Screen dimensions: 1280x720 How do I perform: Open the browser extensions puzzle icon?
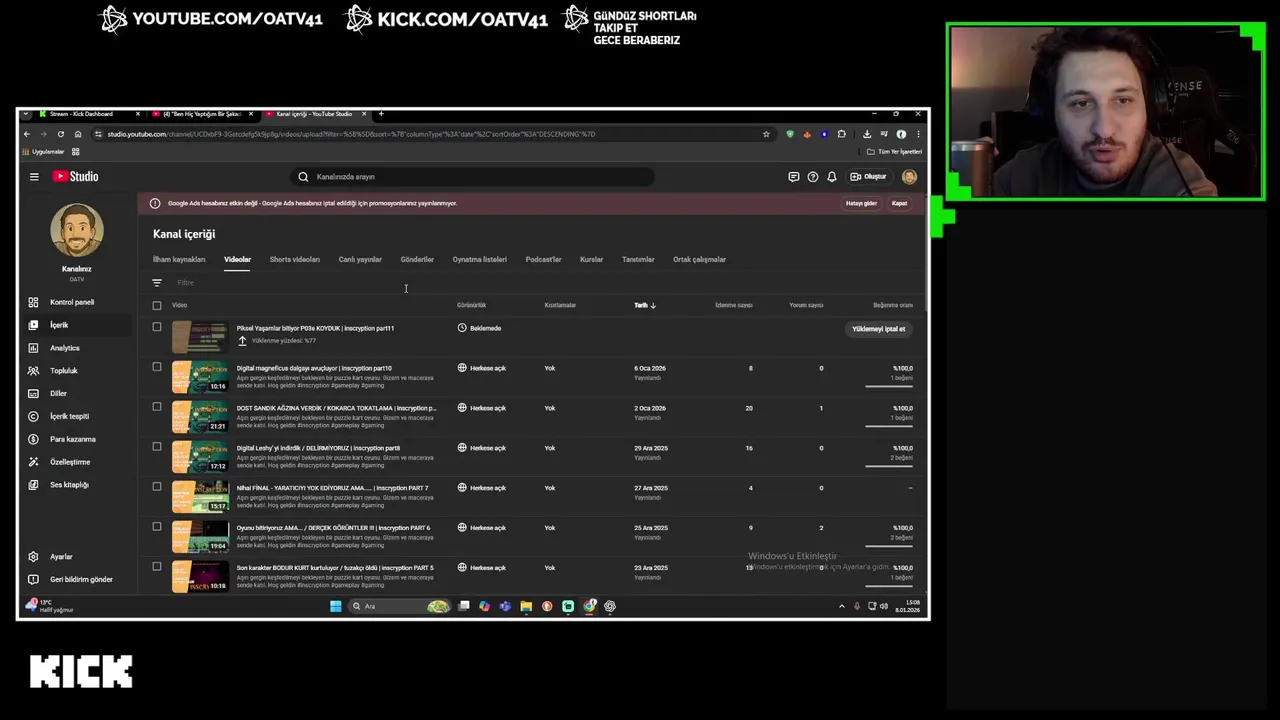click(x=841, y=134)
